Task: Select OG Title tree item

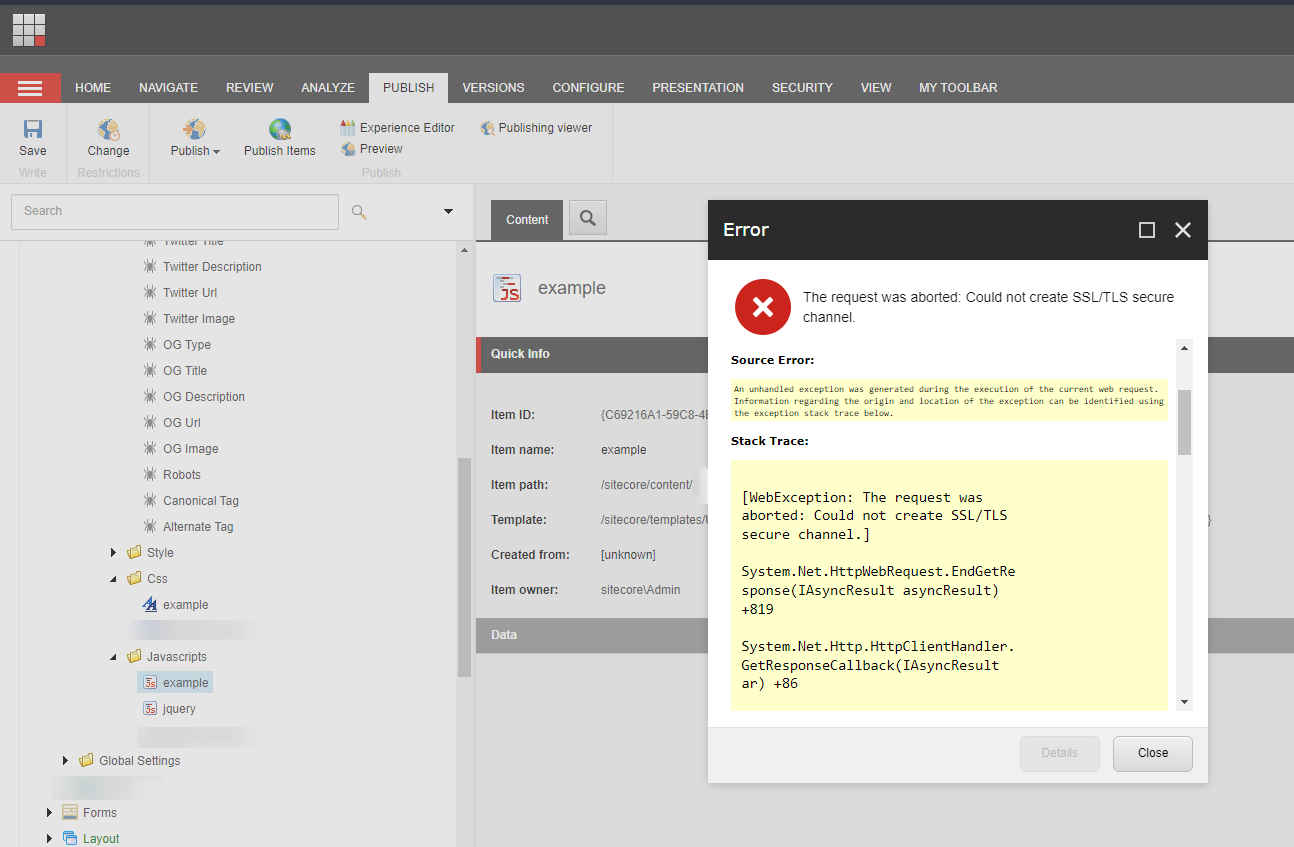Action: click(185, 371)
